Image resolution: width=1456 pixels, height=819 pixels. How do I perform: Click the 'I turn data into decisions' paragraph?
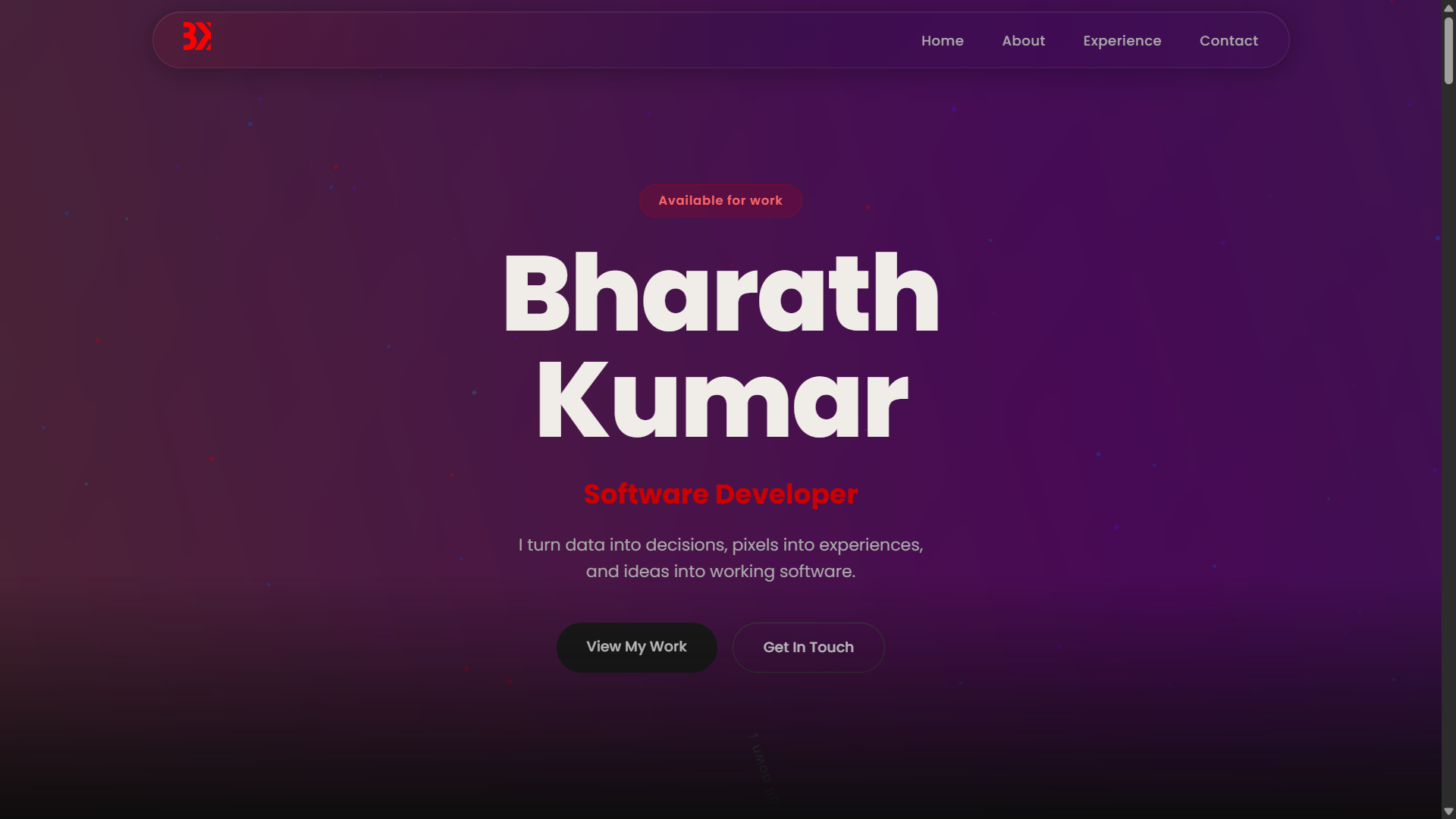click(721, 558)
